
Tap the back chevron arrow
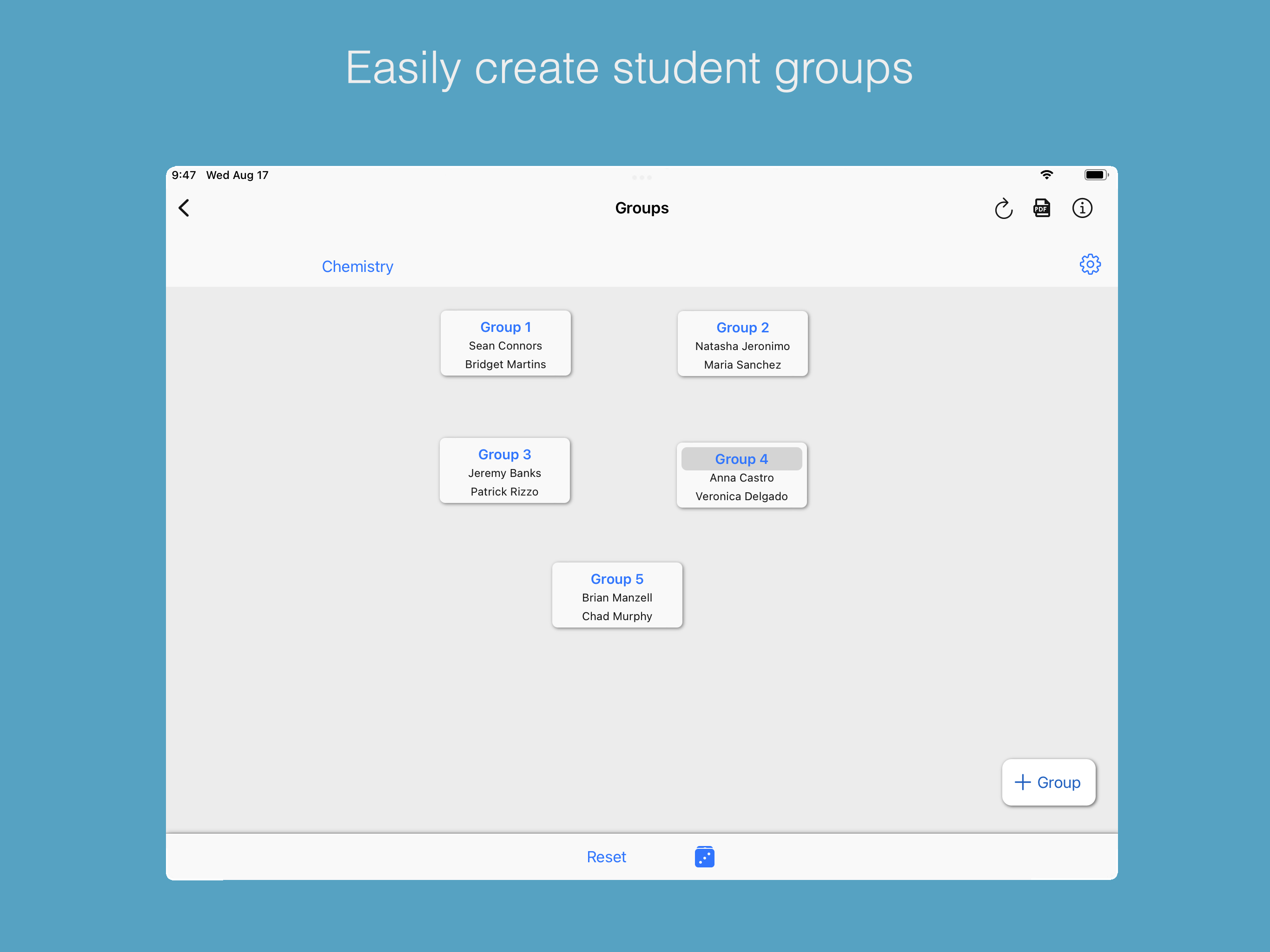pos(184,208)
